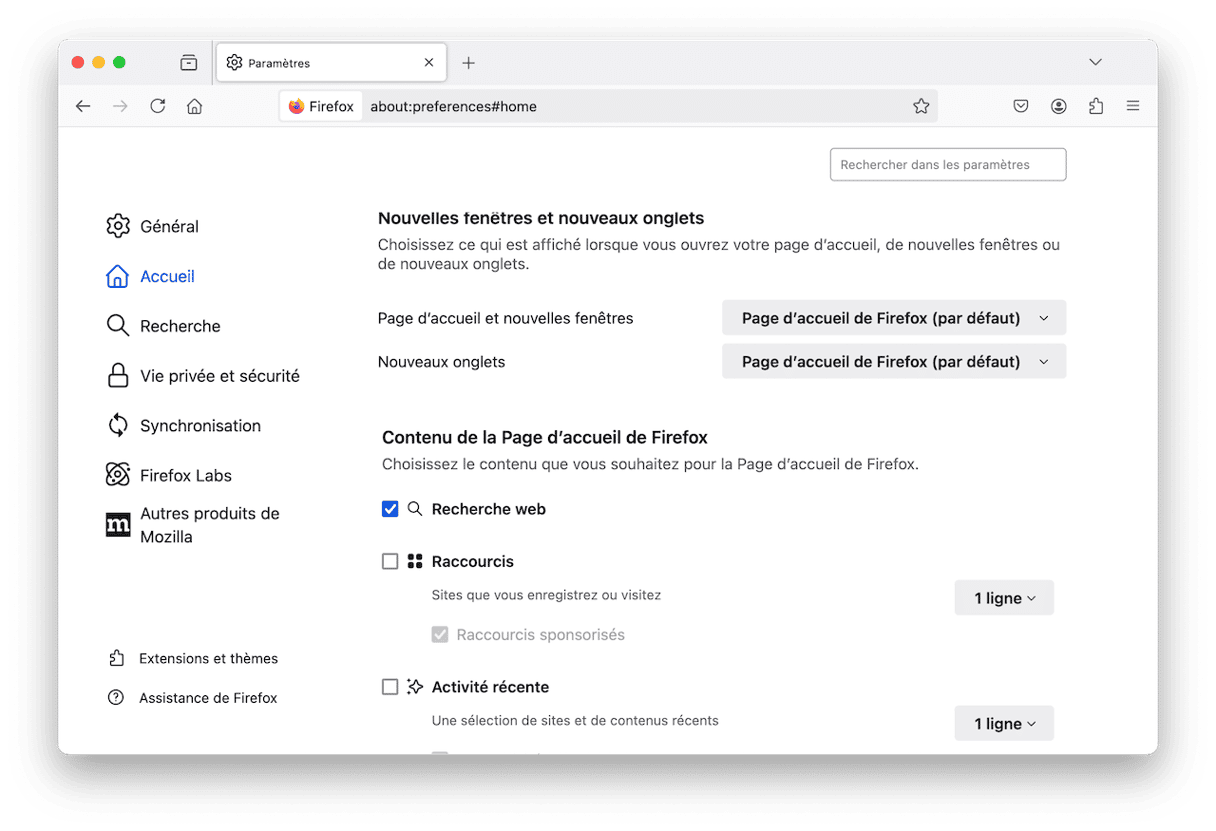Click the sync arrows icon beside Synchronisation

[118, 426]
